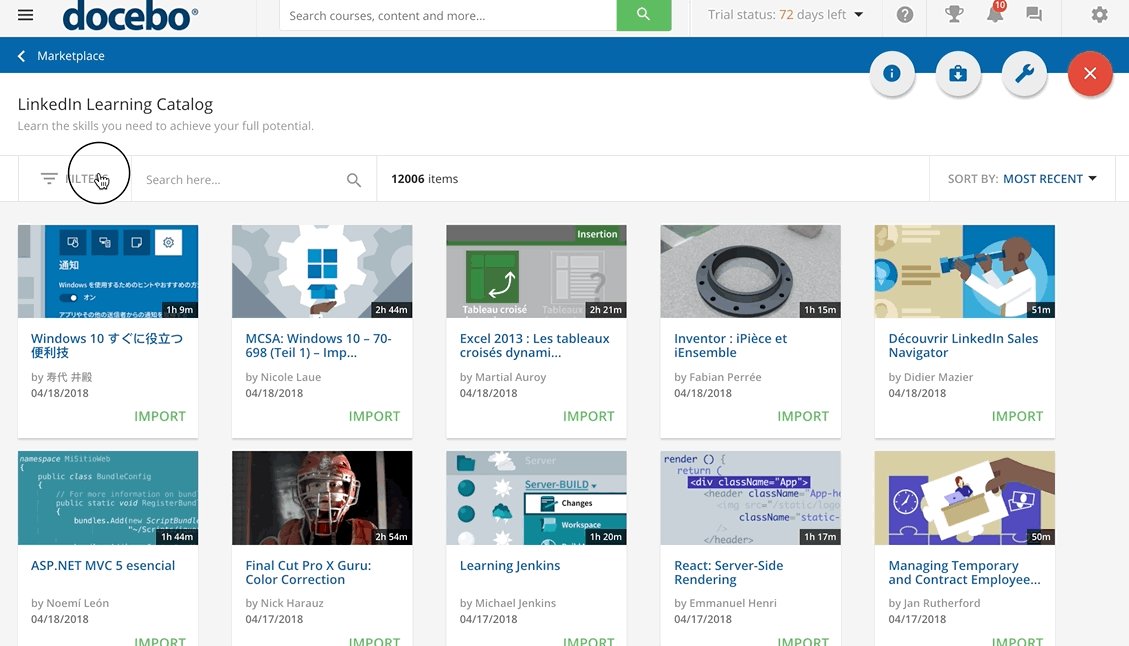Viewport: 1129px width, 646px height.
Task: Open the gamification trophy icon
Action: [954, 14]
